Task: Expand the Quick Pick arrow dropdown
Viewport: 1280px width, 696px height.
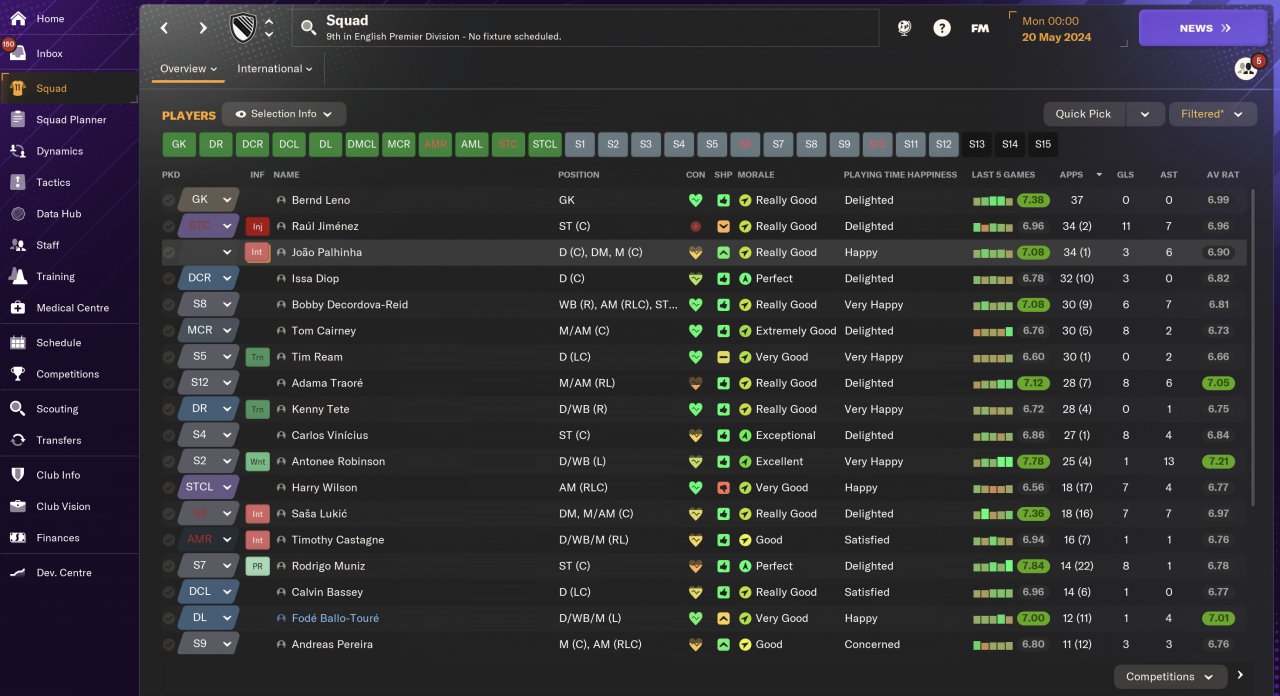Action: pyautogui.click(x=1145, y=114)
